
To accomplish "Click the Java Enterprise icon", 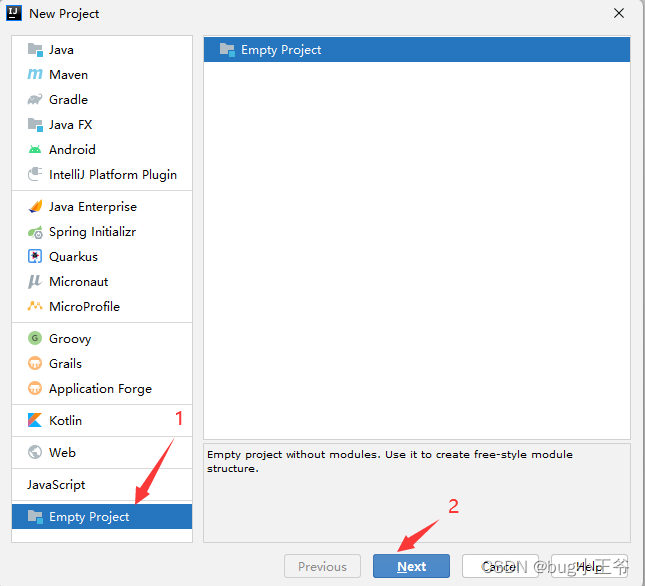I will click(x=35, y=206).
